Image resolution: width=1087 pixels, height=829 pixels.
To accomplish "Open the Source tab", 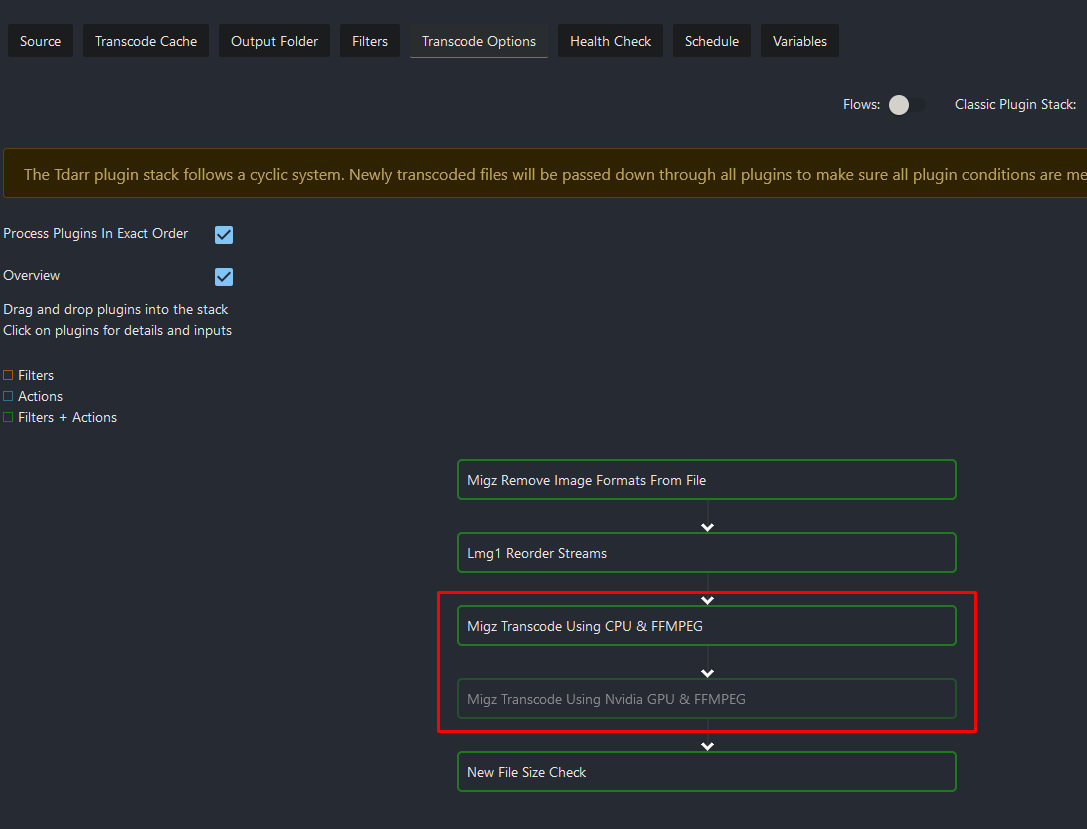I will (40, 41).
